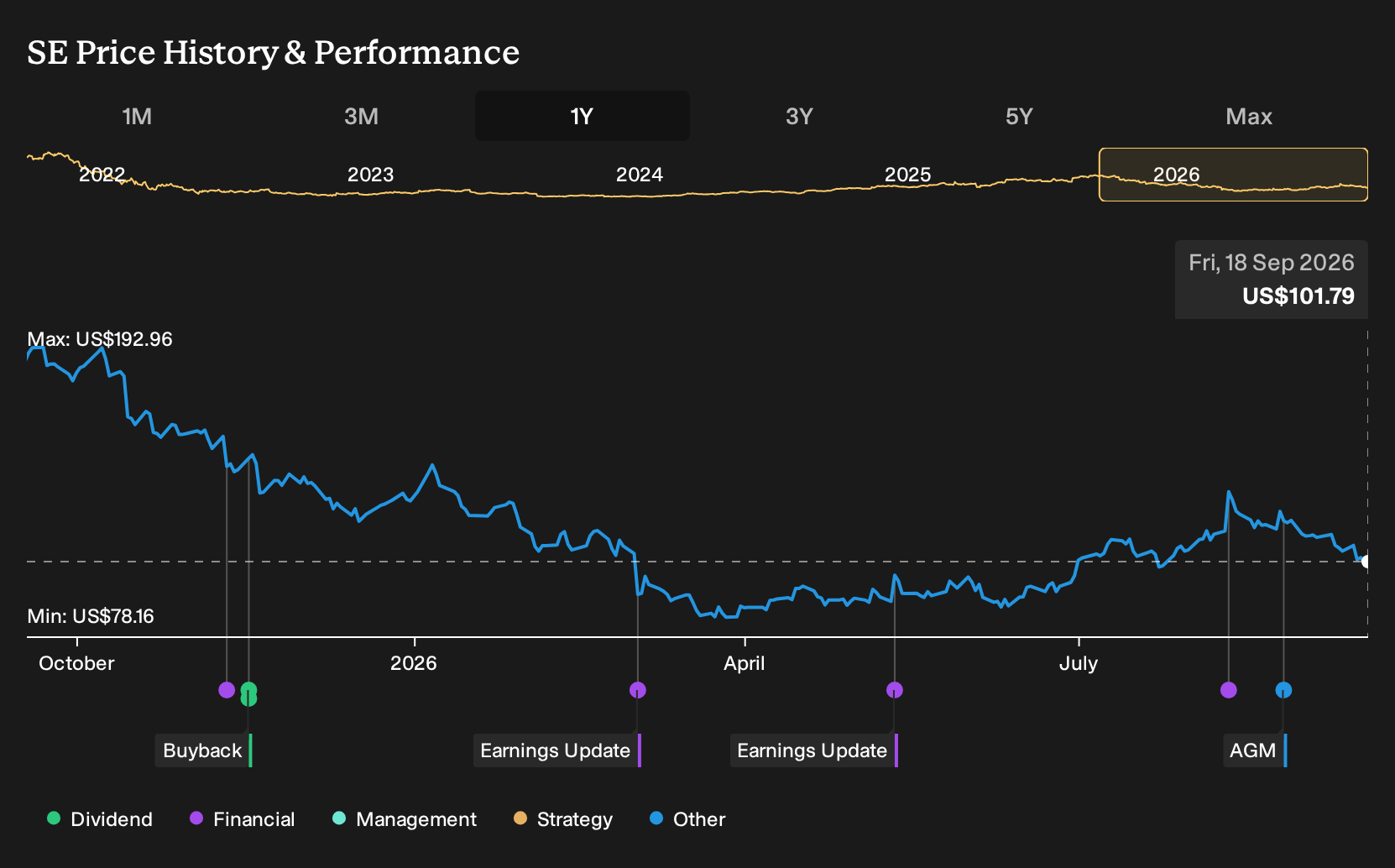Click the US$101.79 price tooltip
Image resolution: width=1395 pixels, height=868 pixels.
click(x=1272, y=280)
